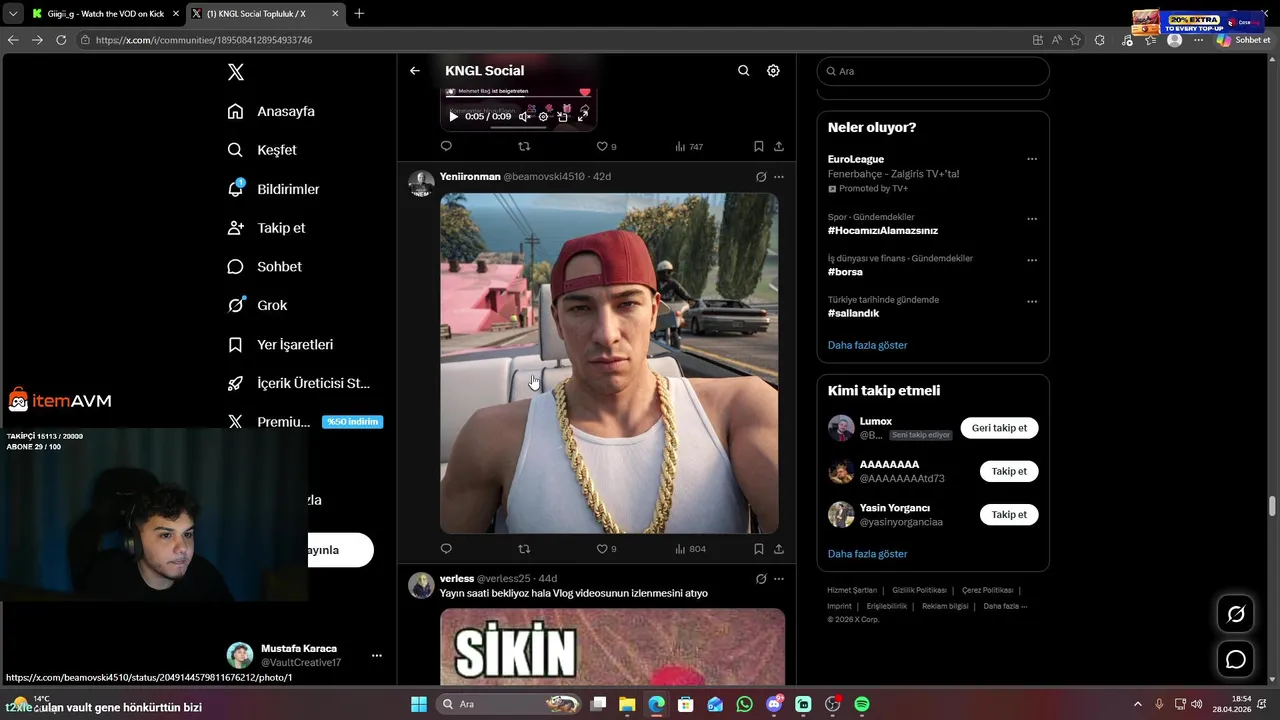
Task: Open the floating chat messages button
Action: pyautogui.click(x=1236, y=660)
